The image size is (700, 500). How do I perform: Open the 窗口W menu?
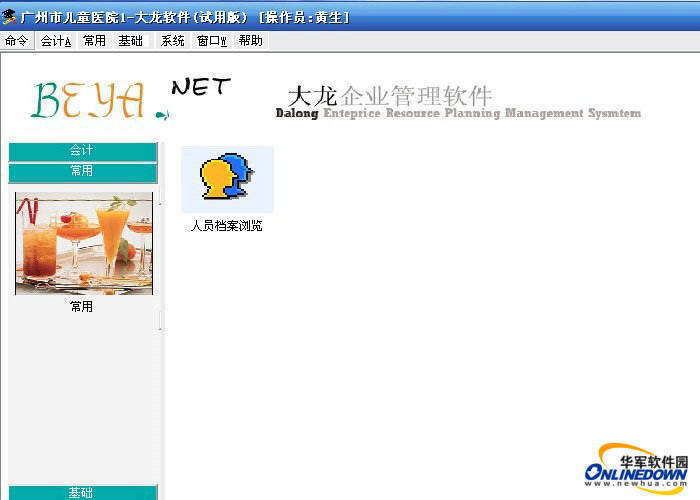click(212, 41)
